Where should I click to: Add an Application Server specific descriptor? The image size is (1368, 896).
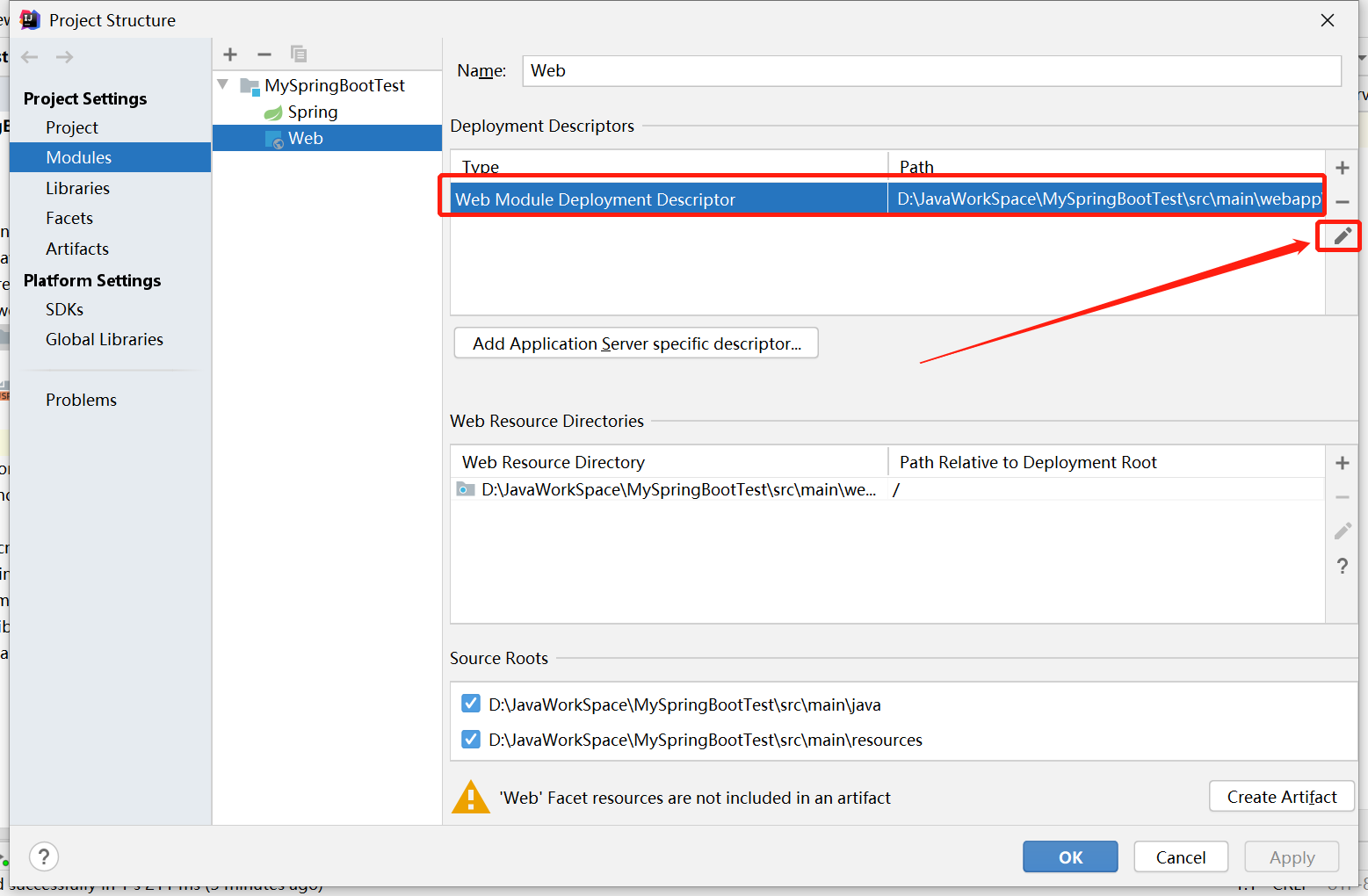point(635,343)
